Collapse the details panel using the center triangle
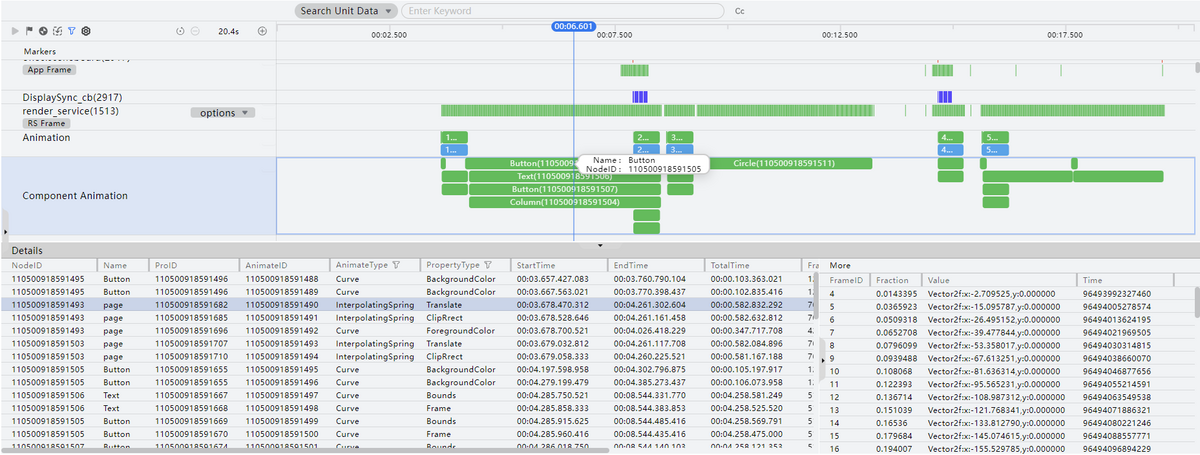Image resolution: width=1200 pixels, height=455 pixels. tap(600, 244)
